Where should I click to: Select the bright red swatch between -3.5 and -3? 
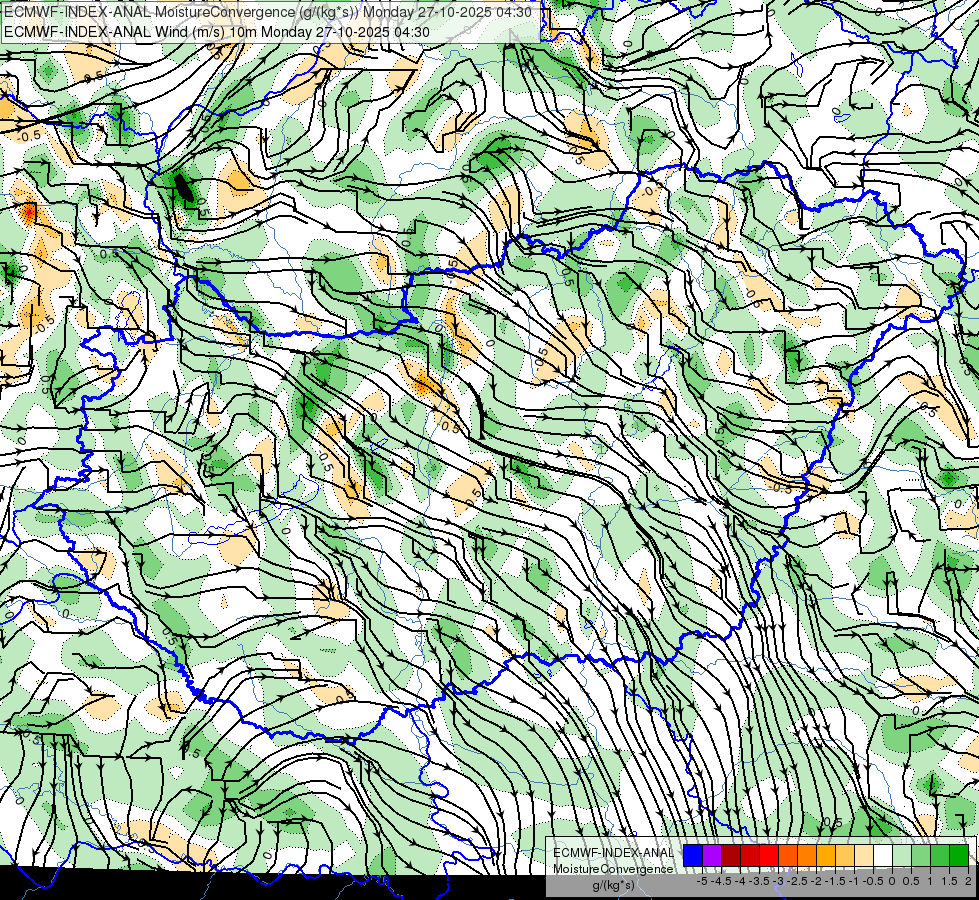[769, 856]
